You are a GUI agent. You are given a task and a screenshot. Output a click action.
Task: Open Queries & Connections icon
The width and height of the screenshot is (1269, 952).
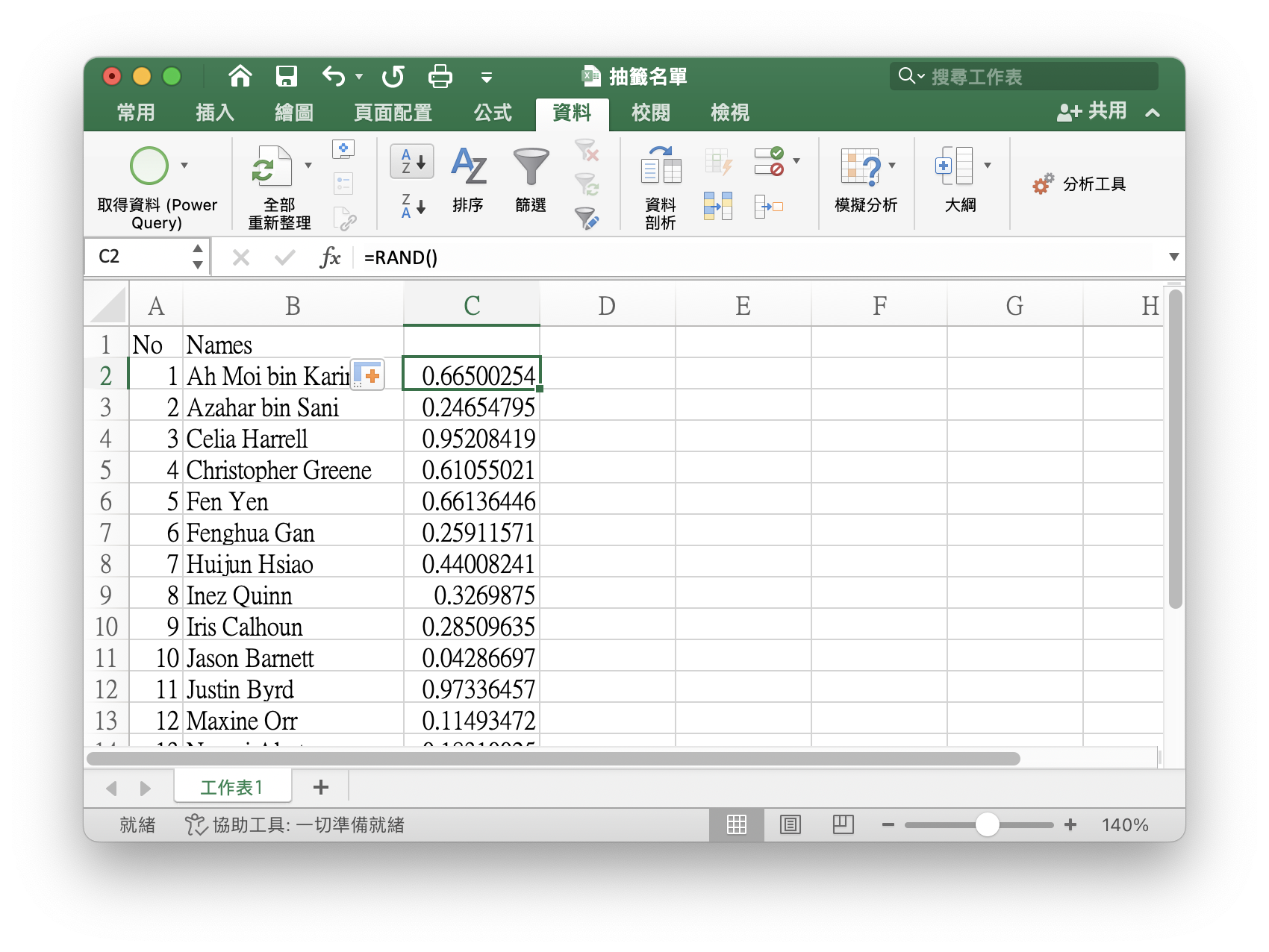343,149
